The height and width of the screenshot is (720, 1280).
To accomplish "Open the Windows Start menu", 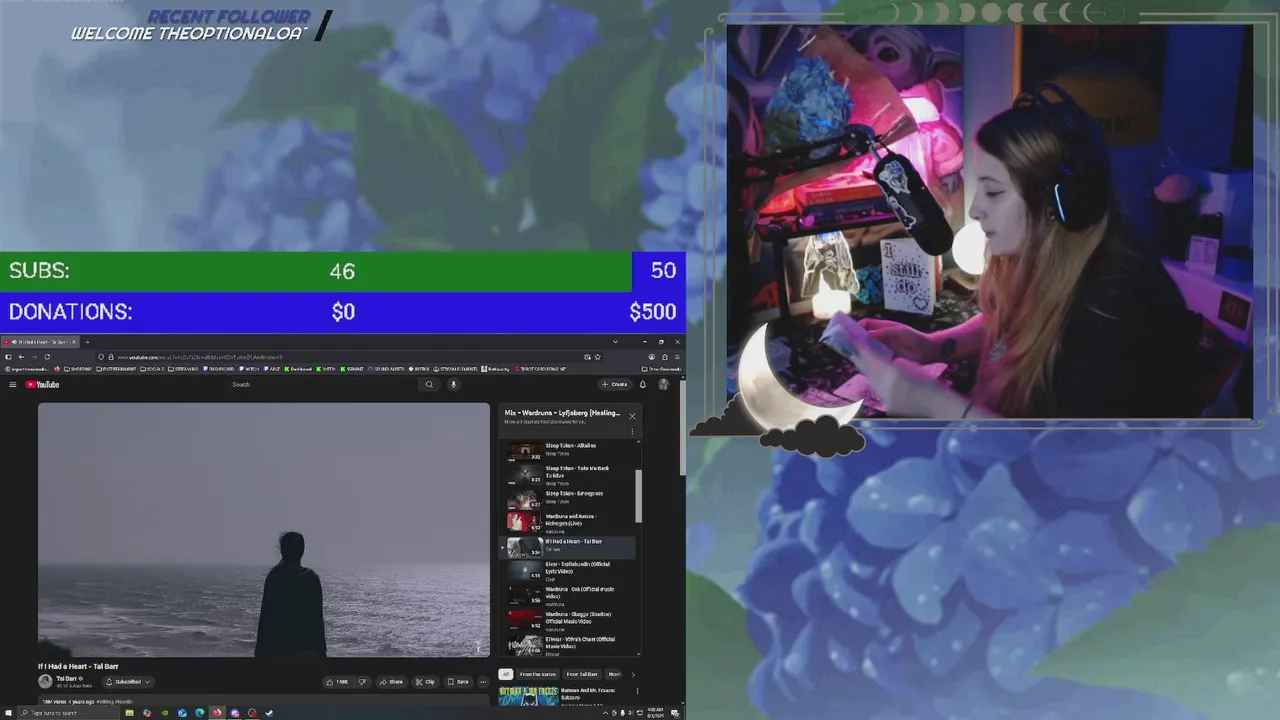I will 8,713.
